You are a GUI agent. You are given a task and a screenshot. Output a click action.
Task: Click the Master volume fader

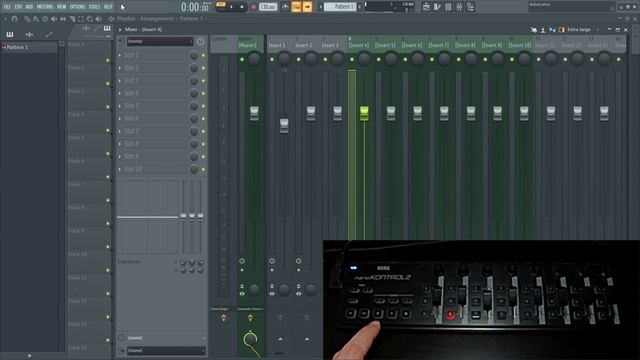[254, 113]
